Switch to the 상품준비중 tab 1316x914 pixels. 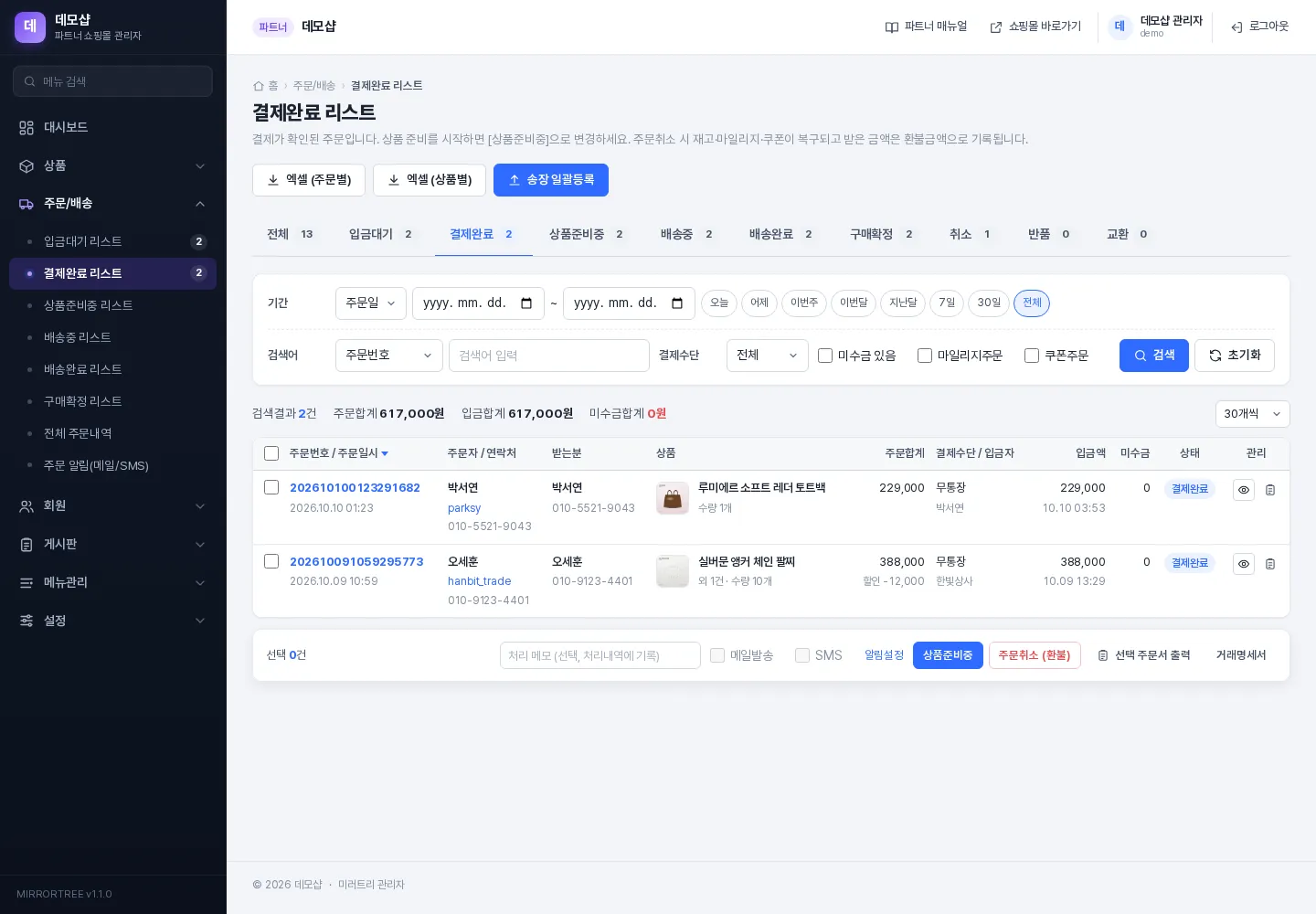click(587, 235)
